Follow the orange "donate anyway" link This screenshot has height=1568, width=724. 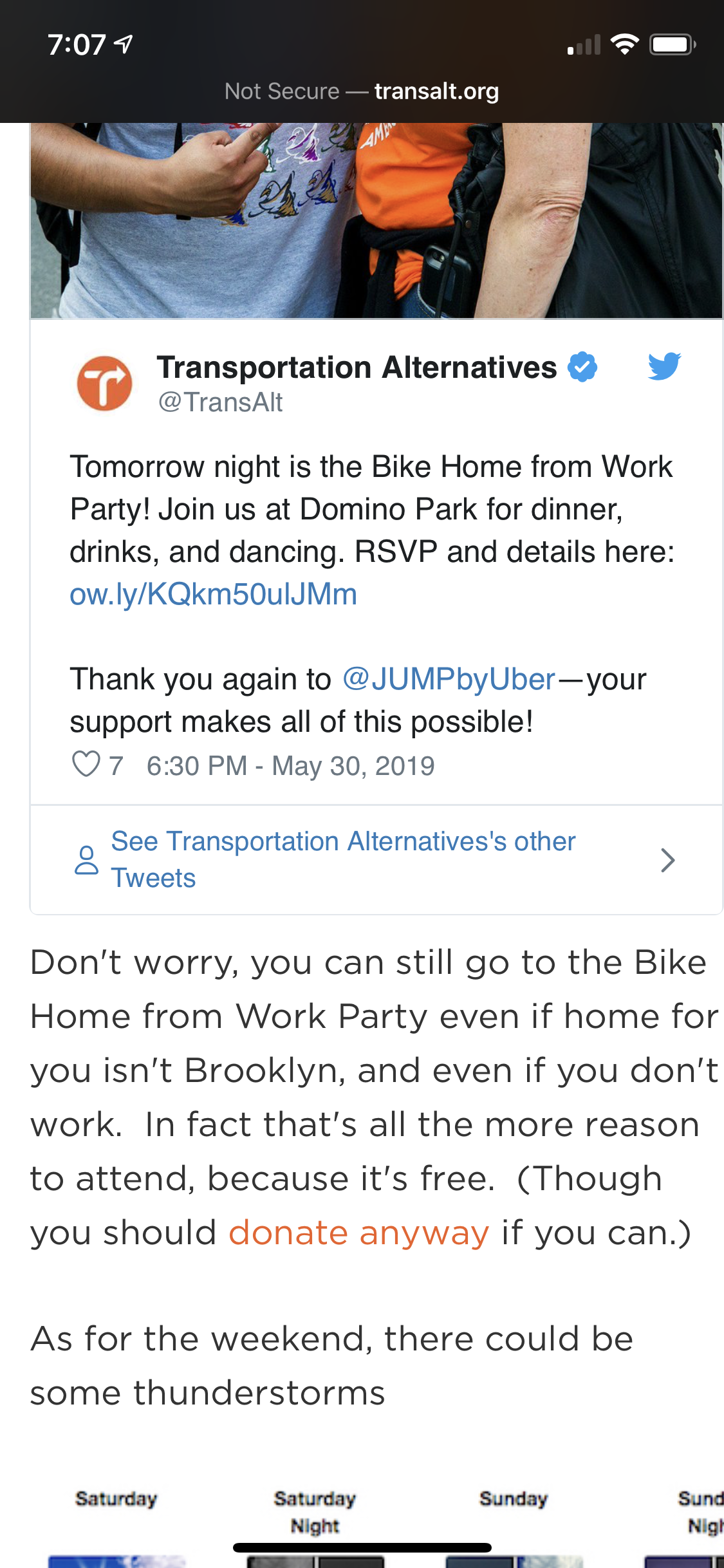(358, 1233)
